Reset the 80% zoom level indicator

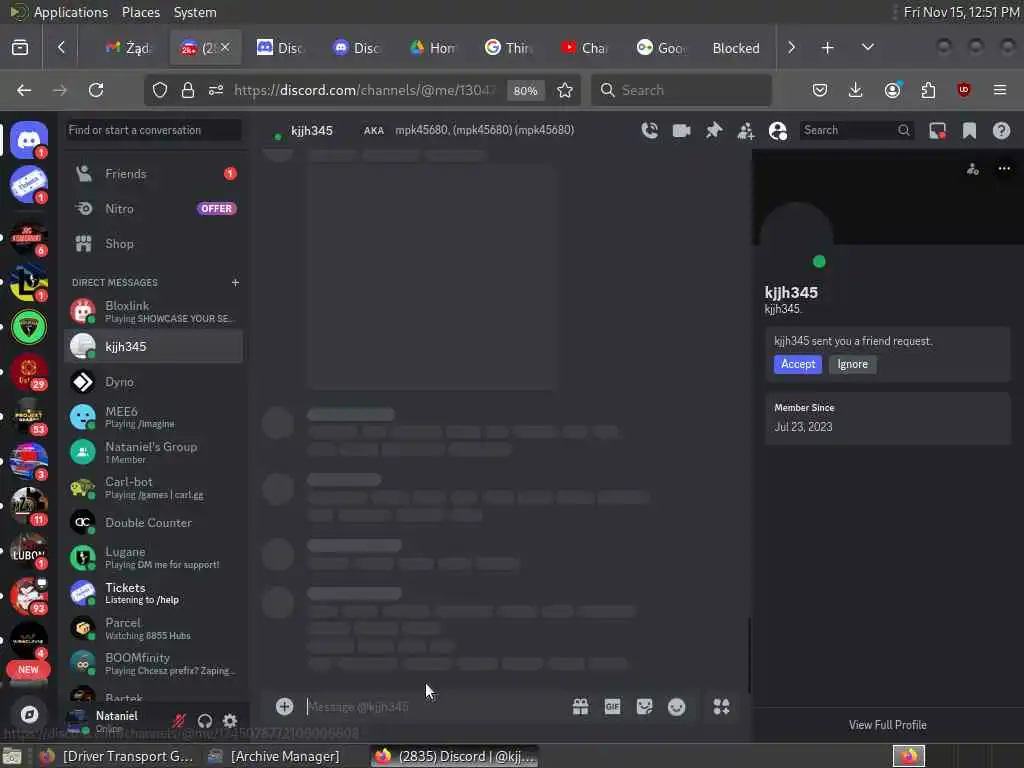pyautogui.click(x=526, y=91)
